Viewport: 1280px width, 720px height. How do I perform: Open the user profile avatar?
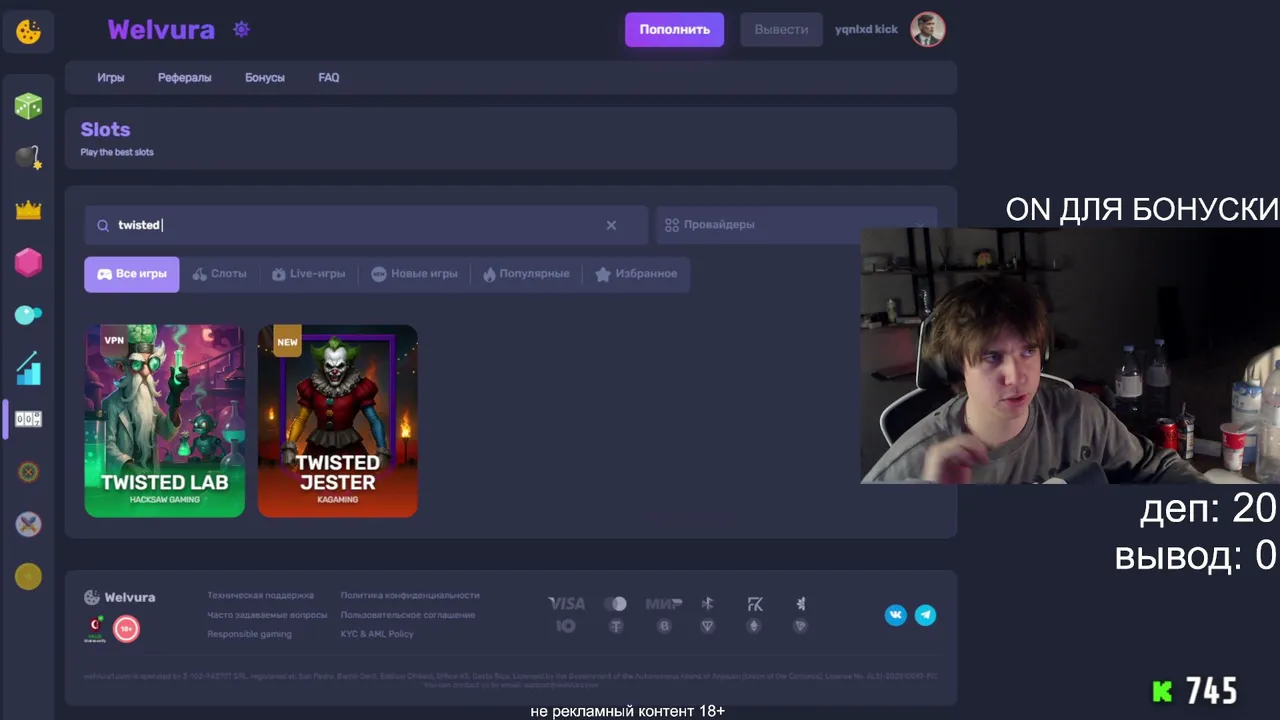point(927,29)
